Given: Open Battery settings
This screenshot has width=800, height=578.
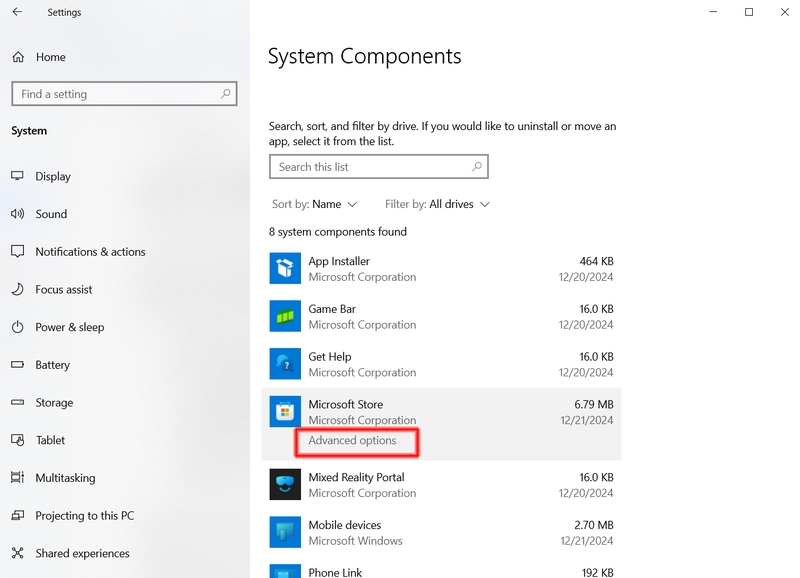Looking at the screenshot, I should coord(53,365).
